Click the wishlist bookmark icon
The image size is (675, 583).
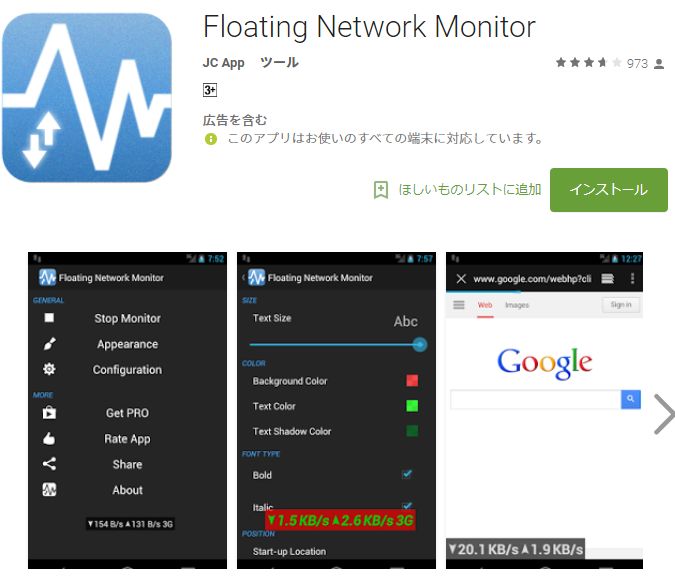click(381, 190)
